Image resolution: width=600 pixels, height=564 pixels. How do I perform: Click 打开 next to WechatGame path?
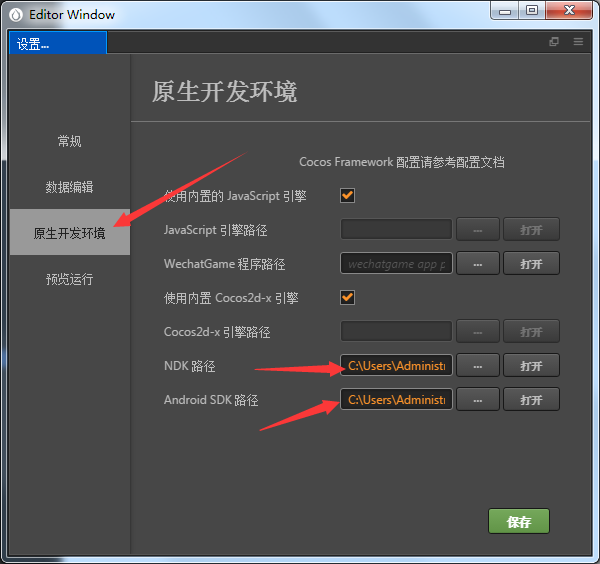pyautogui.click(x=531, y=263)
